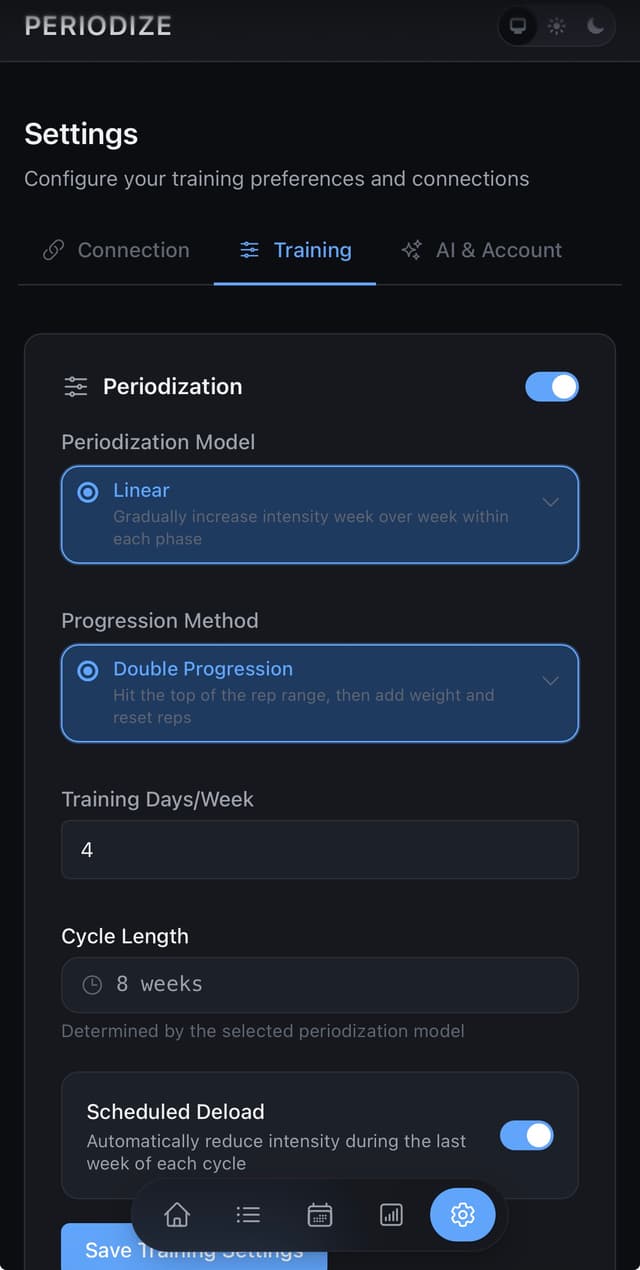Click the device display icon in top bar
The width and height of the screenshot is (640, 1270).
coord(516,26)
